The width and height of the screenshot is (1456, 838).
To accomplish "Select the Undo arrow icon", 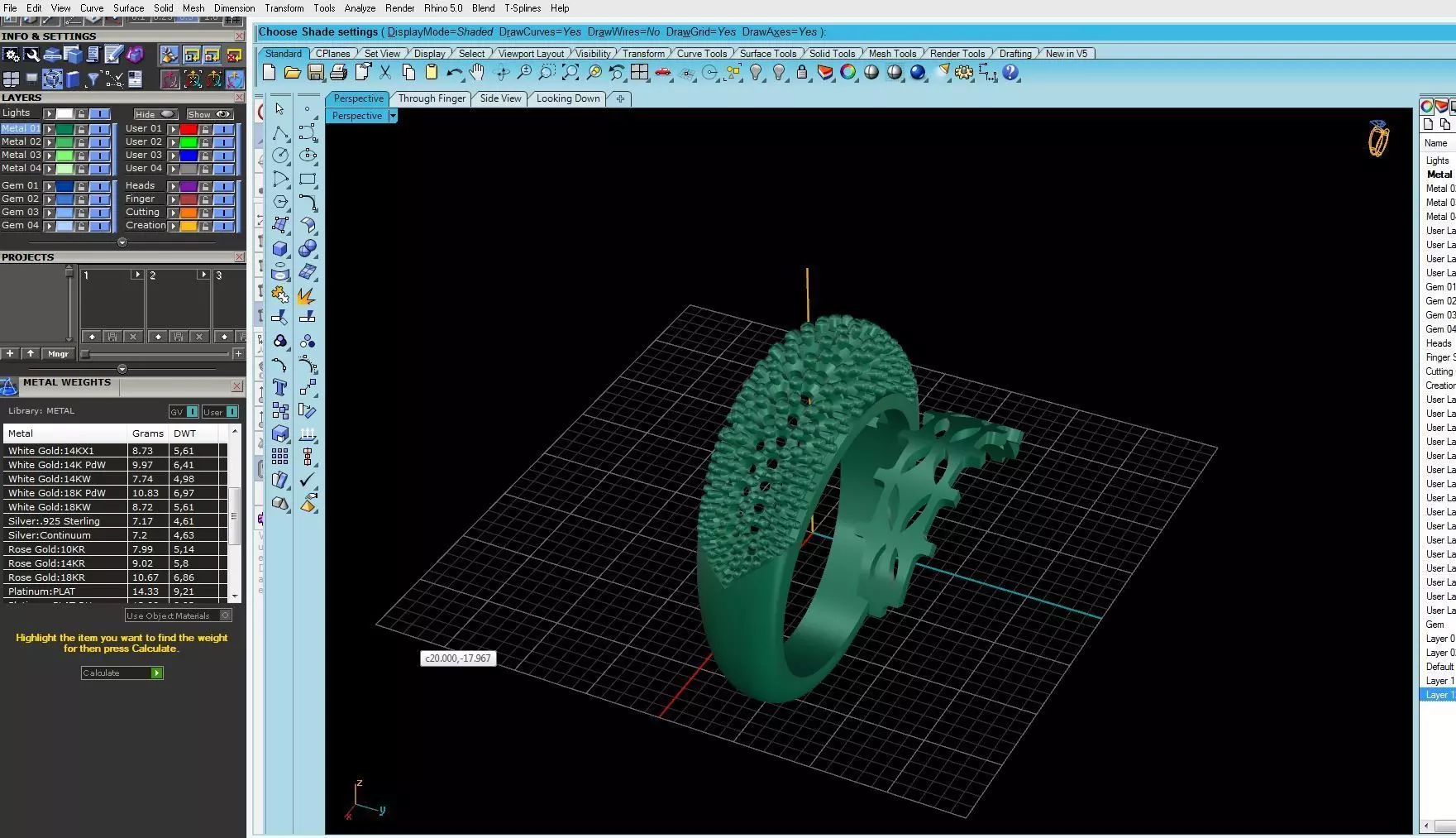I will tap(454, 73).
